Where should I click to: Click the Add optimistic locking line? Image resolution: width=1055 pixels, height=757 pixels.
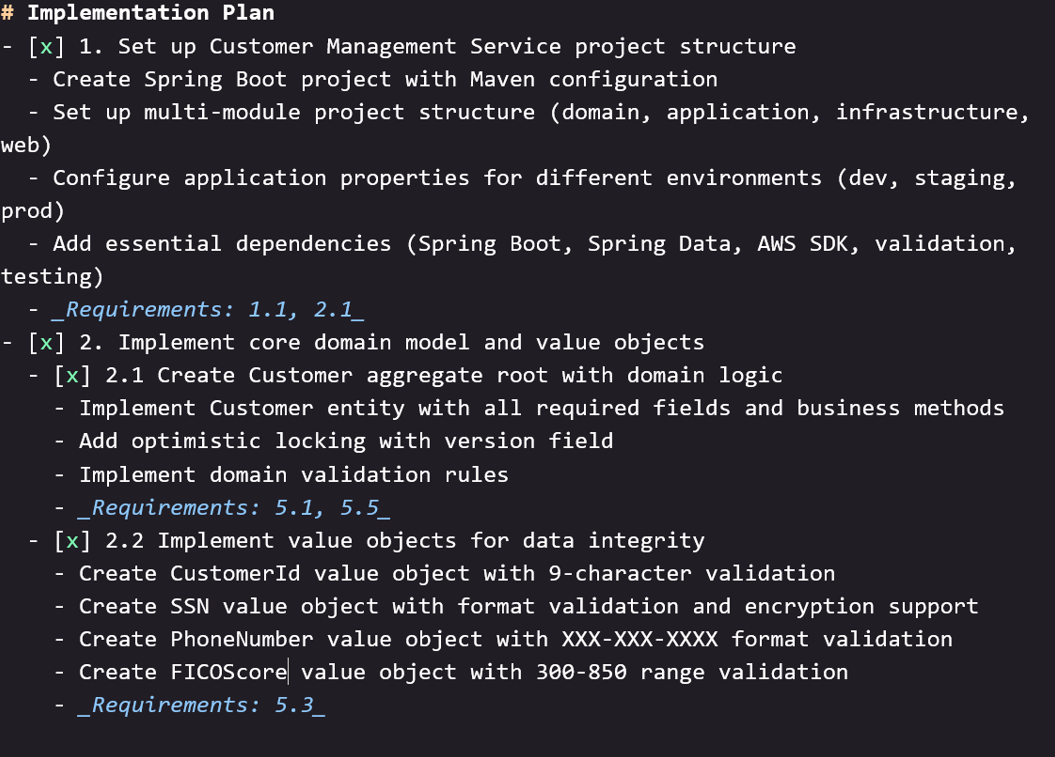[x=346, y=441]
